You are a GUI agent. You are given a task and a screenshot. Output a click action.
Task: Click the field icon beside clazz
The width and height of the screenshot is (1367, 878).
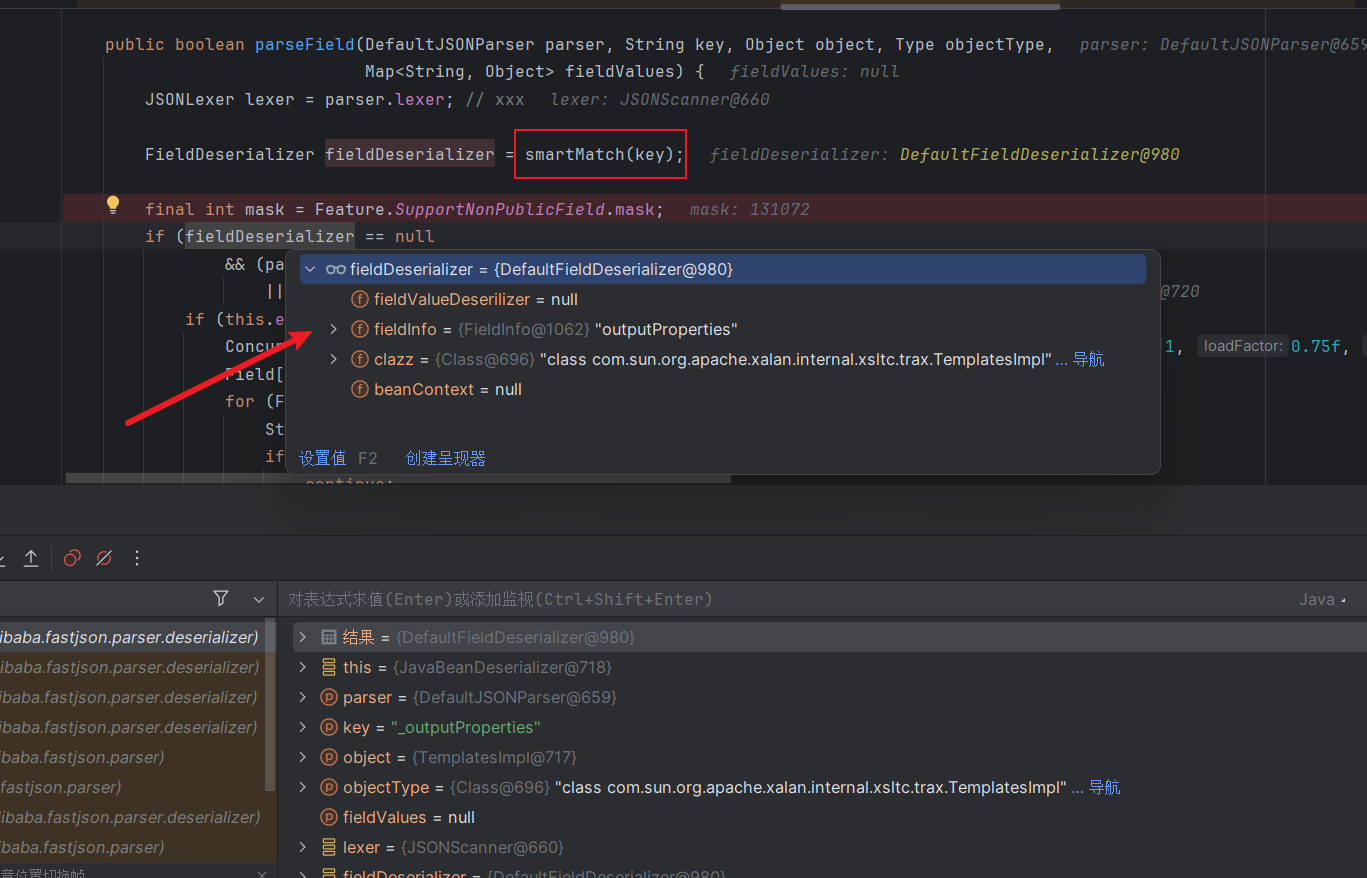[x=360, y=359]
